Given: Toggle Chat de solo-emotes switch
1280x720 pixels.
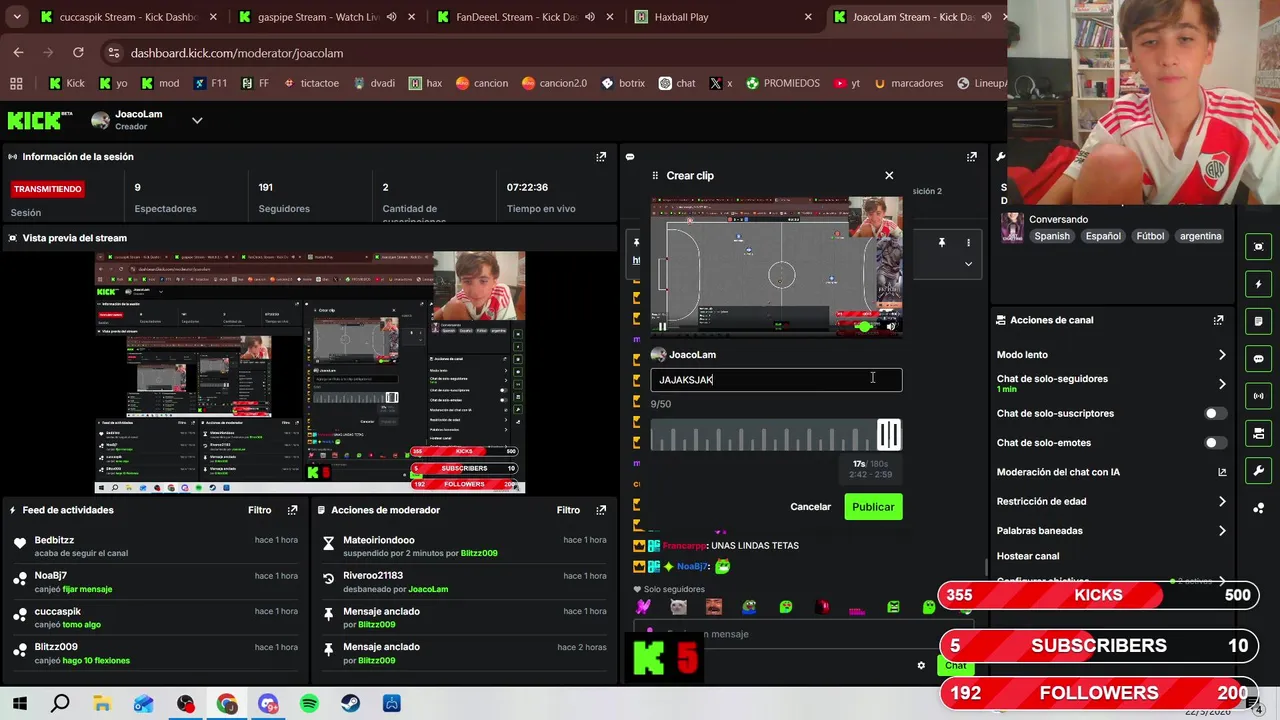Looking at the screenshot, I should coord(1215,443).
